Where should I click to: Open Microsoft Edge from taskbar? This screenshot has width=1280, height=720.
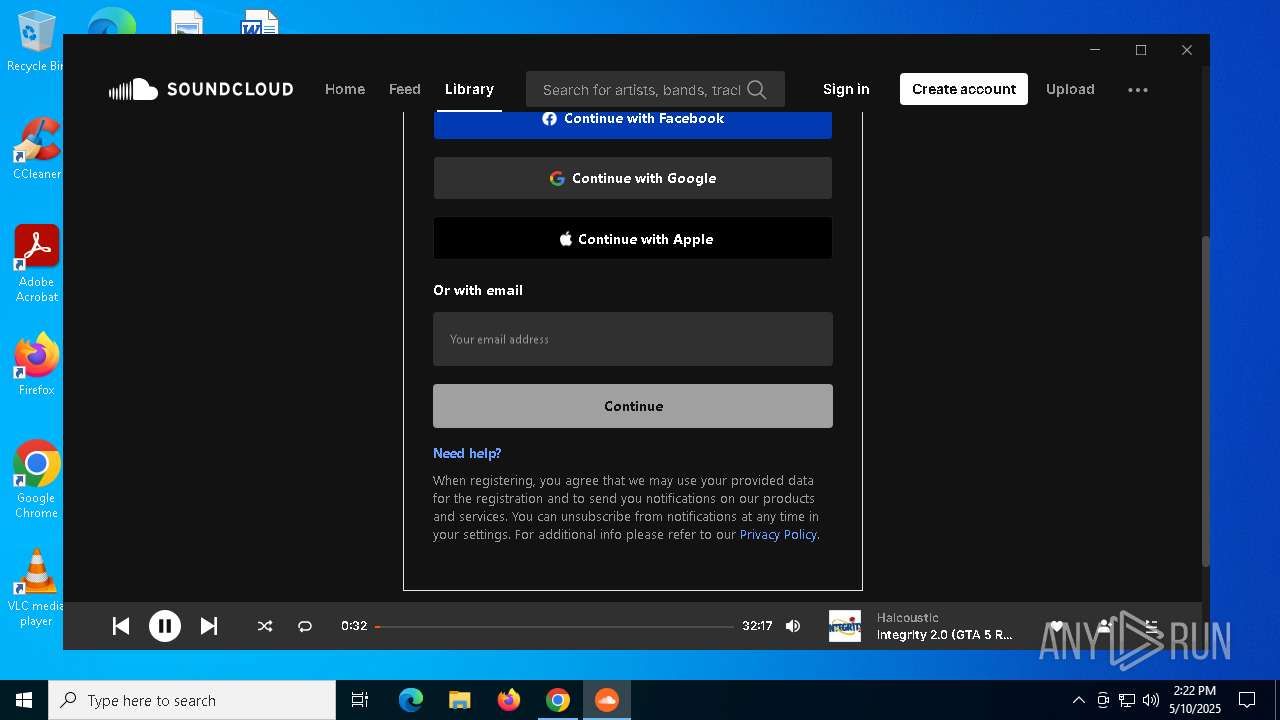pyautogui.click(x=411, y=700)
